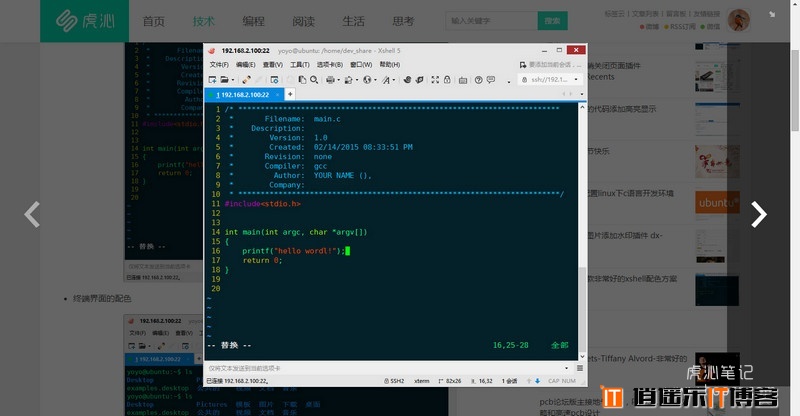Click the Lock padlock icon in toolbar
The width and height of the screenshot is (800, 416).
(447, 80)
